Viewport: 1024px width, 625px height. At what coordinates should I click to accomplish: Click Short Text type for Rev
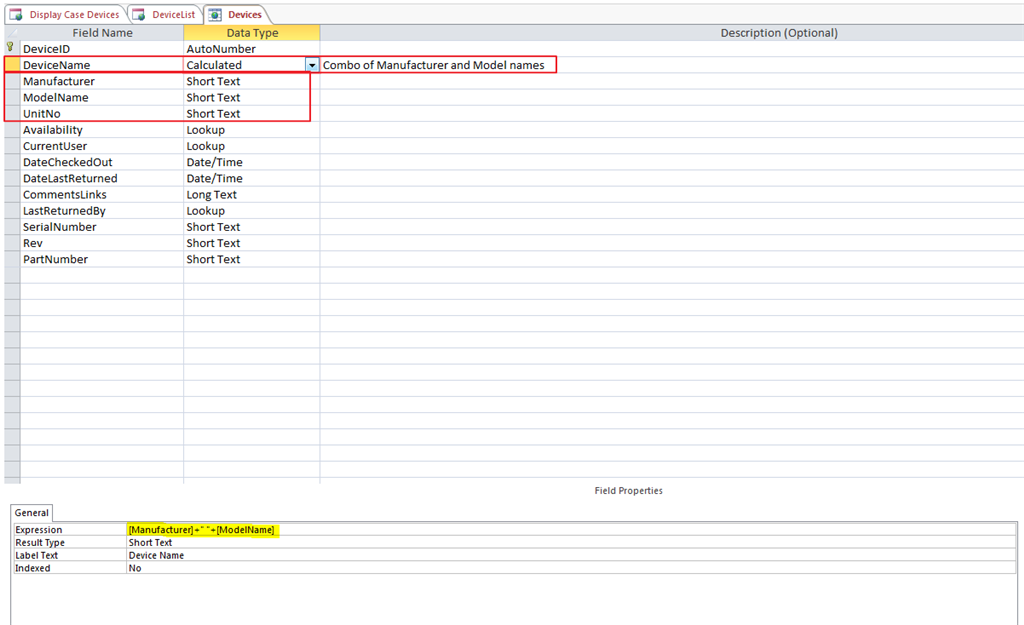click(x=251, y=243)
